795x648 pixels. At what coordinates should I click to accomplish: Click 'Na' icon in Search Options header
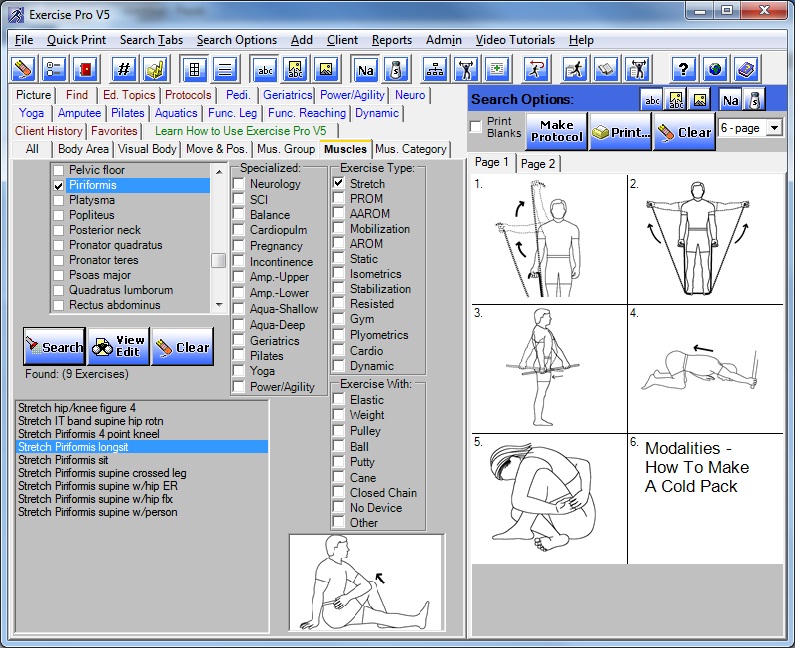point(730,100)
